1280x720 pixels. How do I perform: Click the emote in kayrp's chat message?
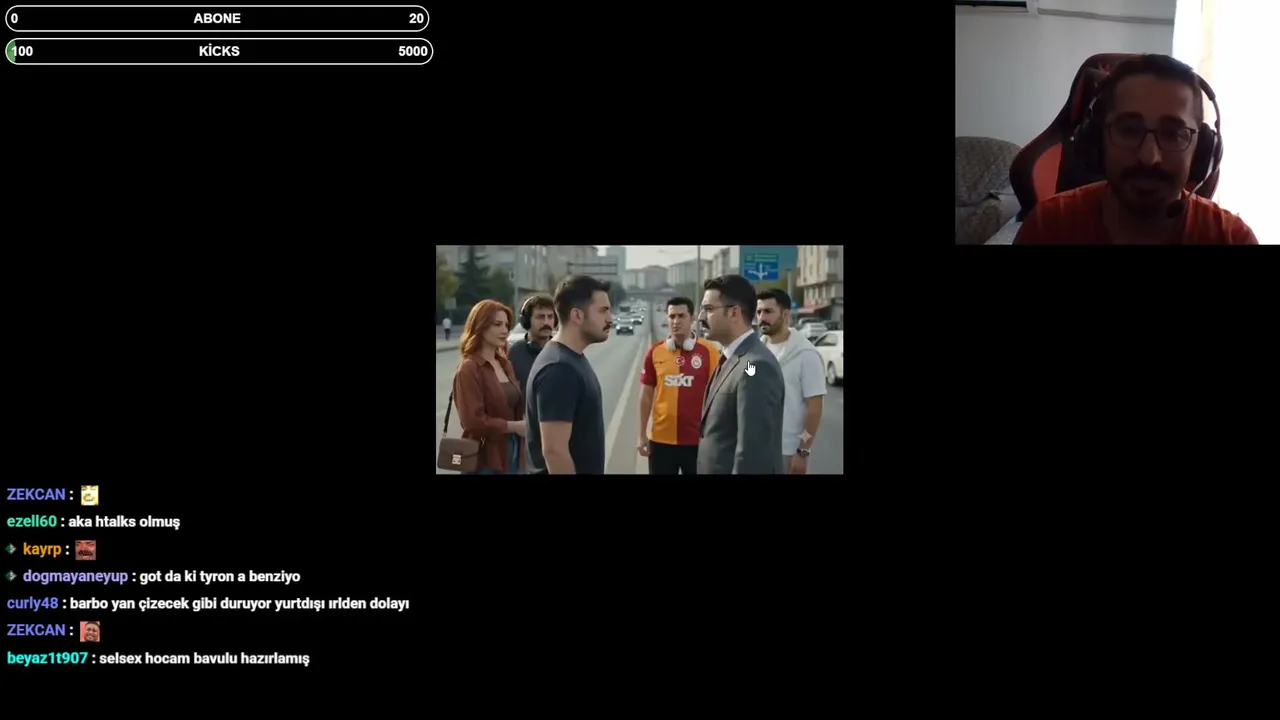(85, 550)
